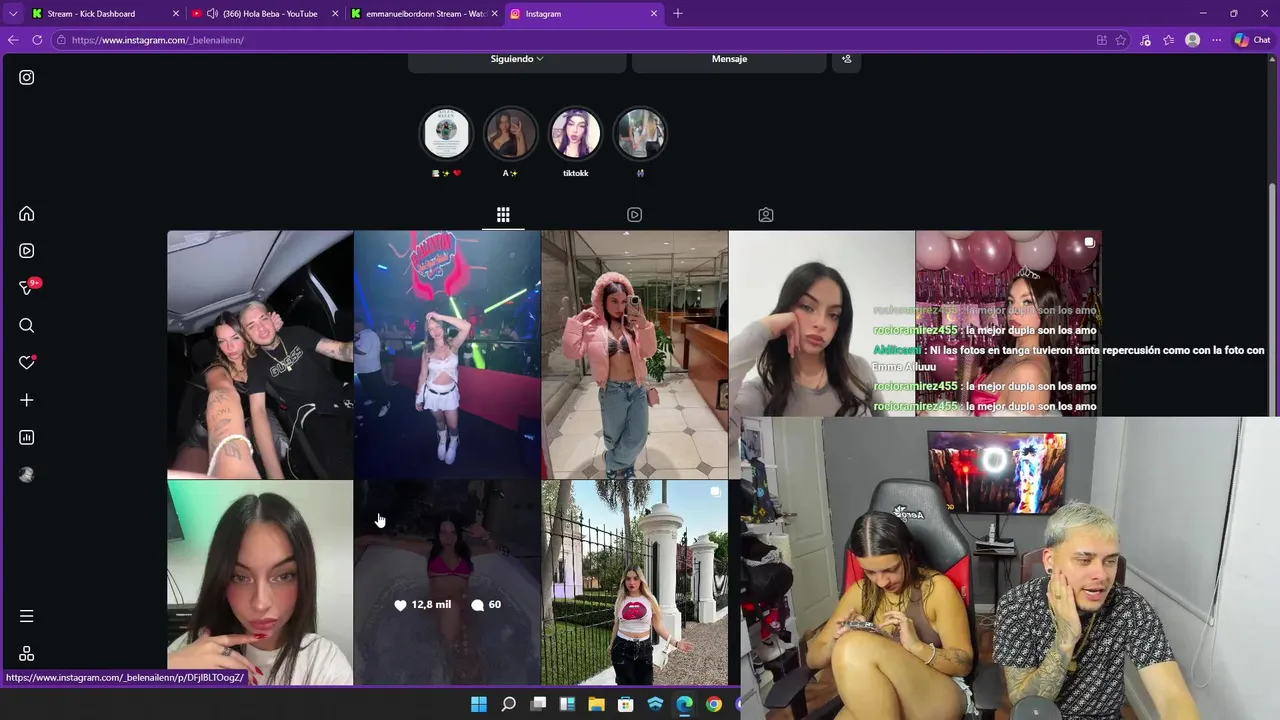Open Copilot Chat button

(x=1252, y=40)
